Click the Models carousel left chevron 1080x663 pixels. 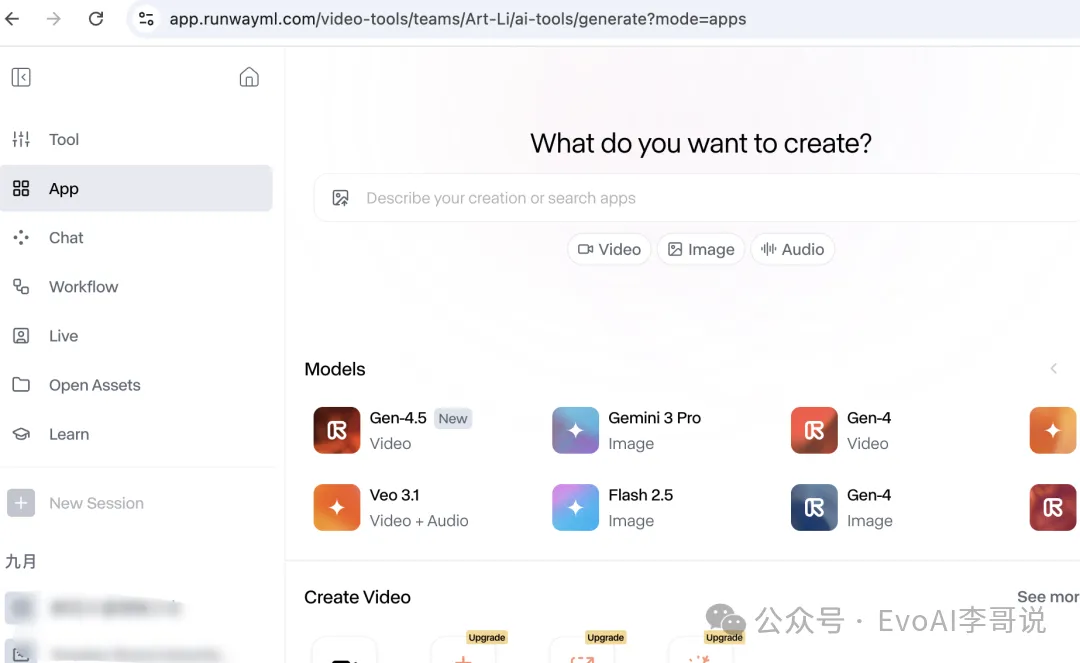(1053, 368)
